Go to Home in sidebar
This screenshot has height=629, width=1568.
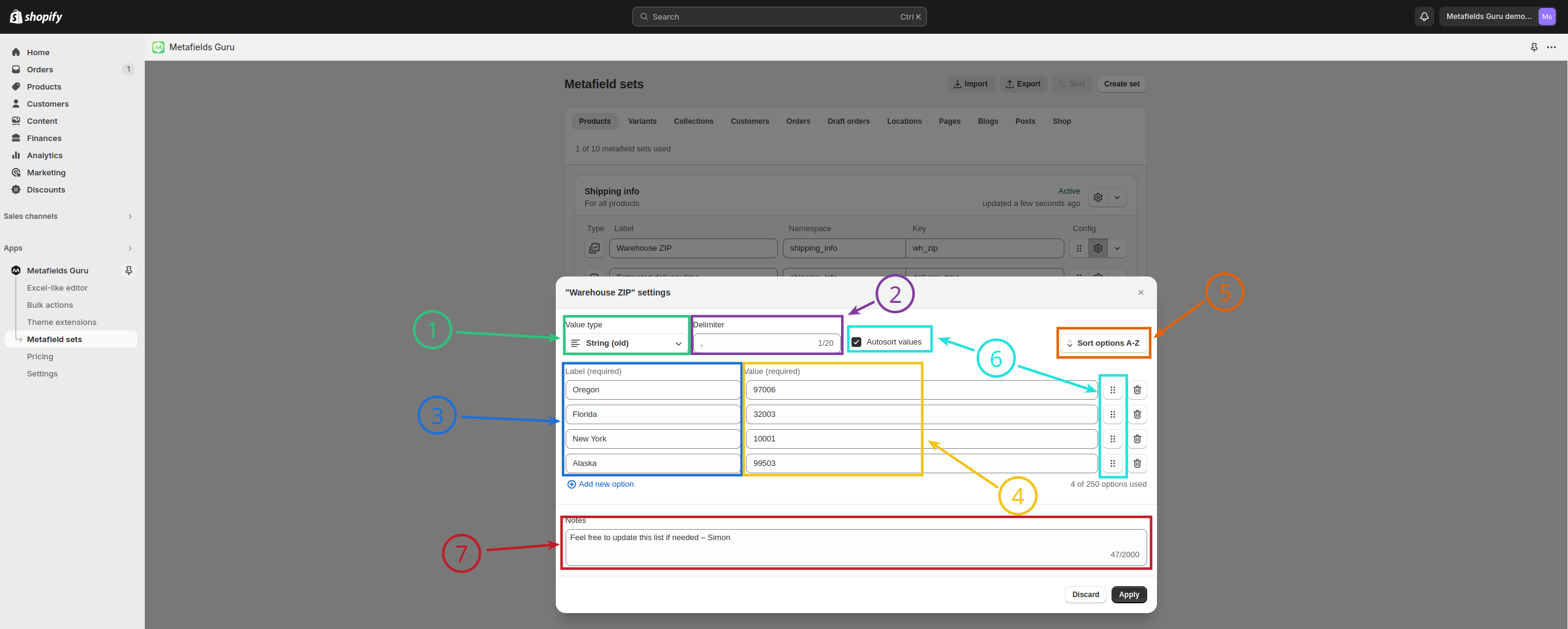click(x=38, y=52)
